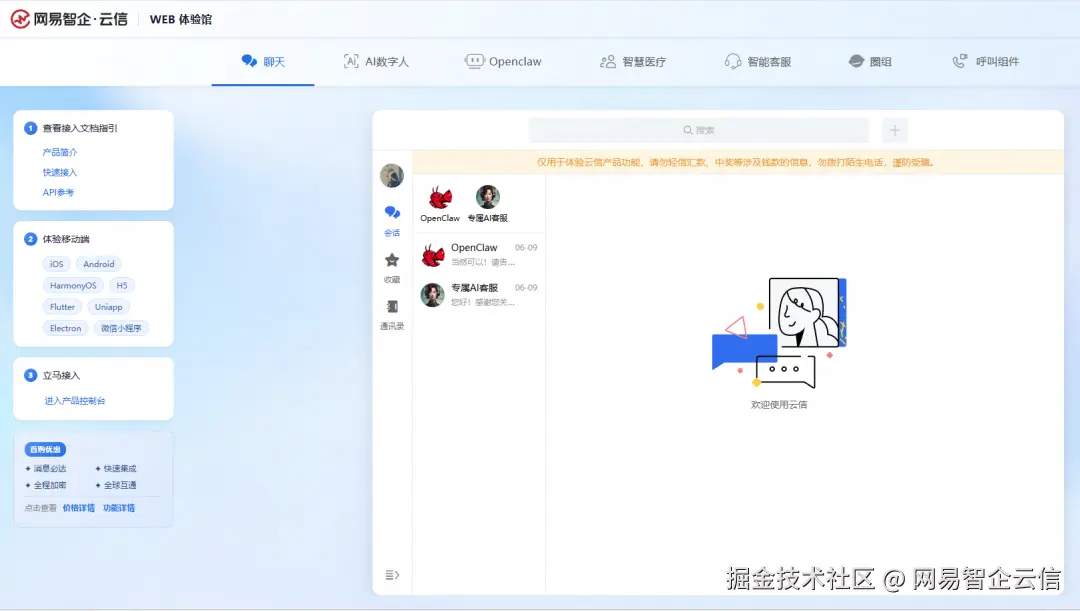Click the 产品简介 link

click(60, 152)
